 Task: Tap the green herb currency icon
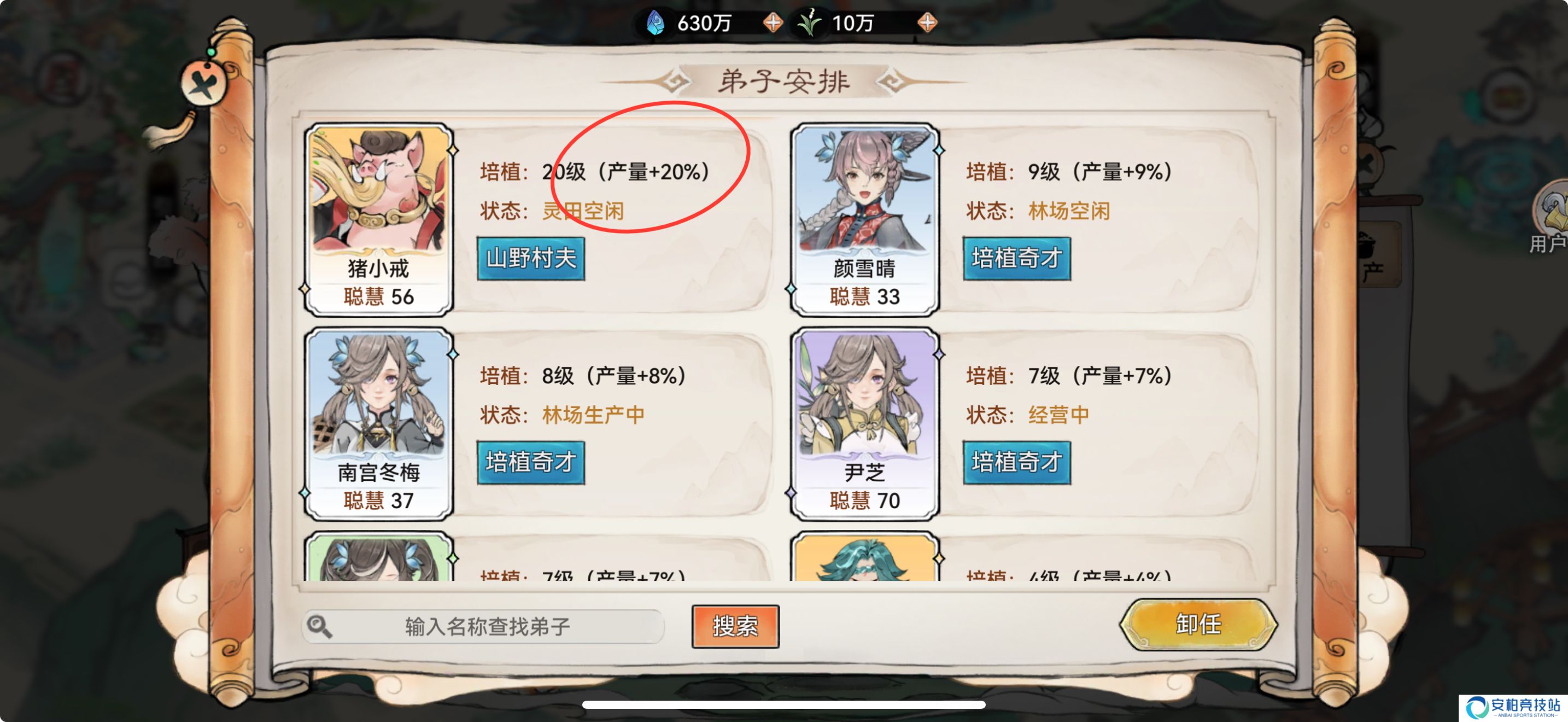click(x=810, y=23)
